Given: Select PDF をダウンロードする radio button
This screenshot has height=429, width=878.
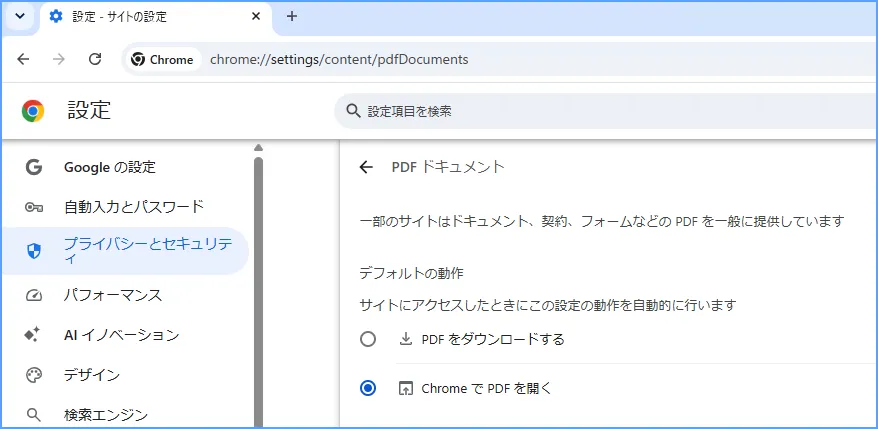Looking at the screenshot, I should click(x=368, y=339).
